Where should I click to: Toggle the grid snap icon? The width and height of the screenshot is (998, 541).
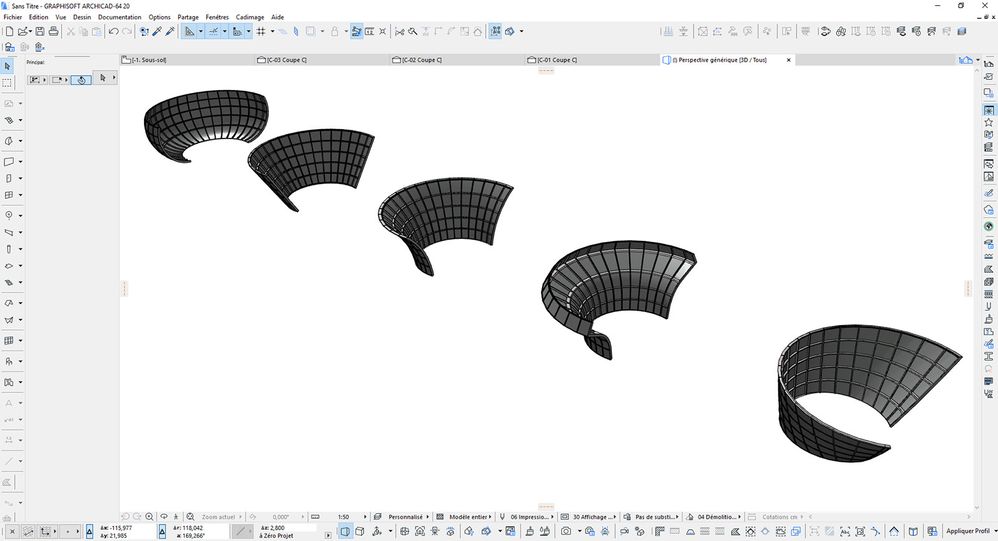click(x=261, y=31)
